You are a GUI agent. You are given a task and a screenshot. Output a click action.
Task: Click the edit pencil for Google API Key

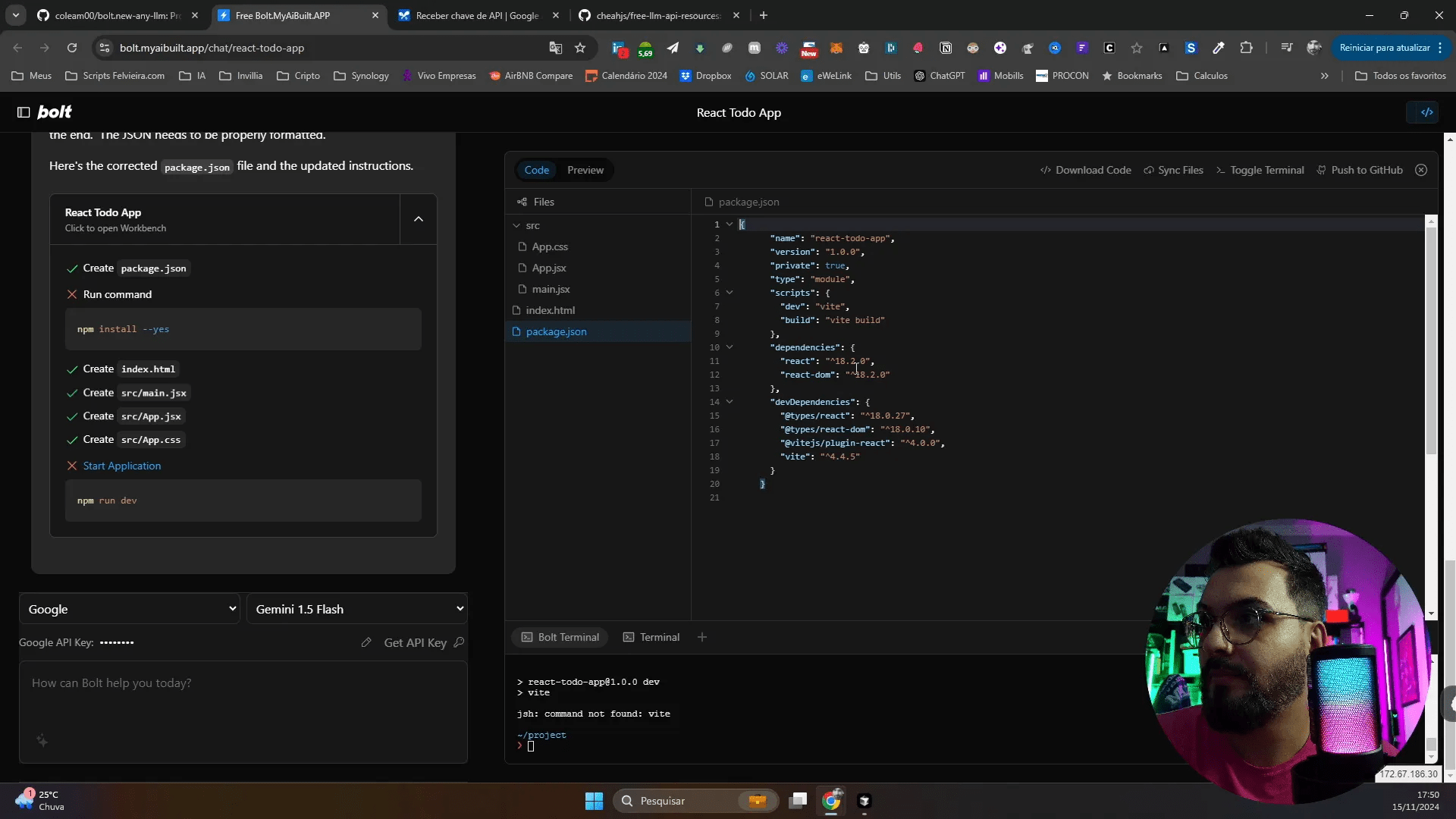tap(366, 642)
